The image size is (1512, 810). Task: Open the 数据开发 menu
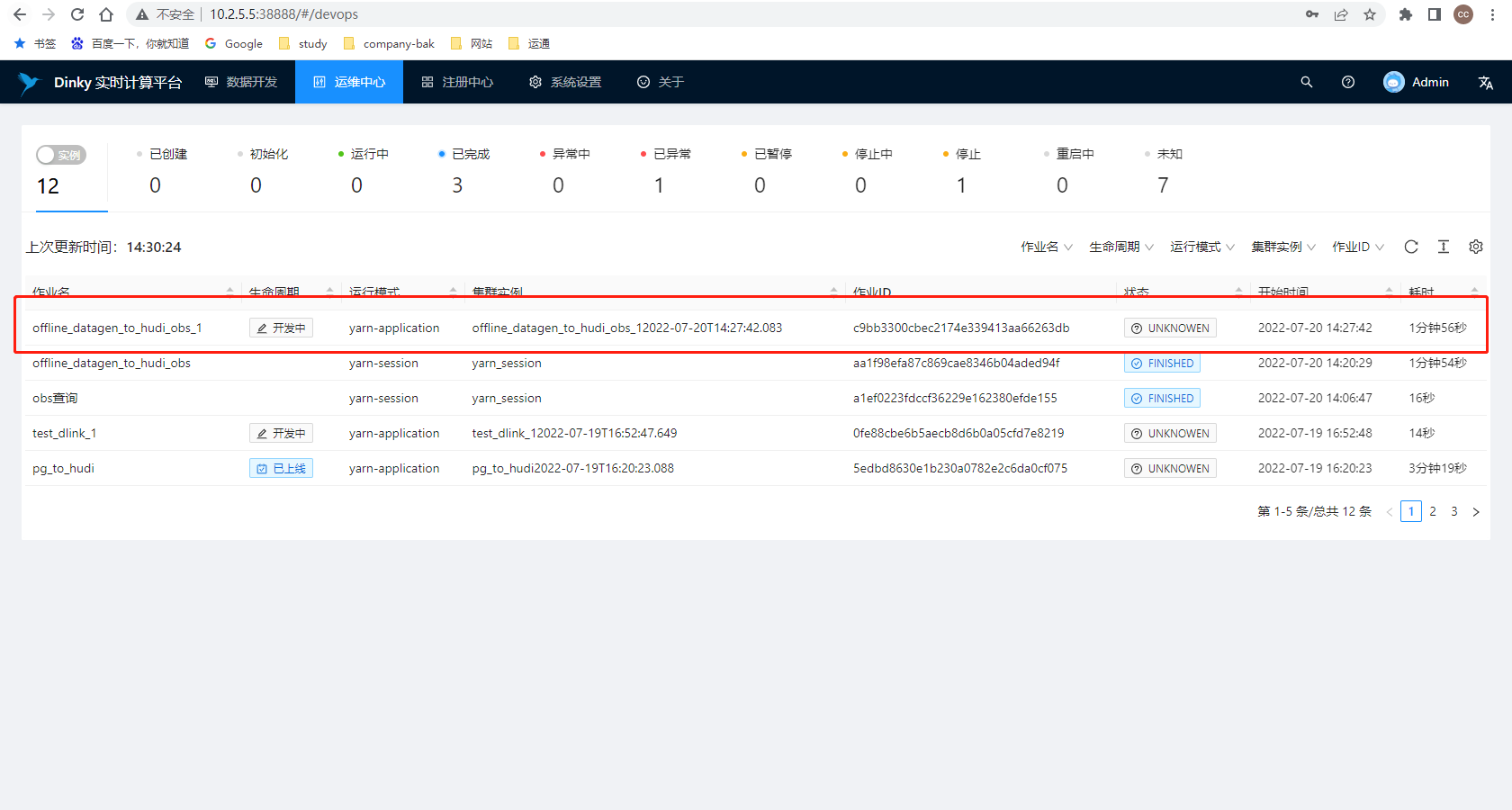pyautogui.click(x=241, y=82)
